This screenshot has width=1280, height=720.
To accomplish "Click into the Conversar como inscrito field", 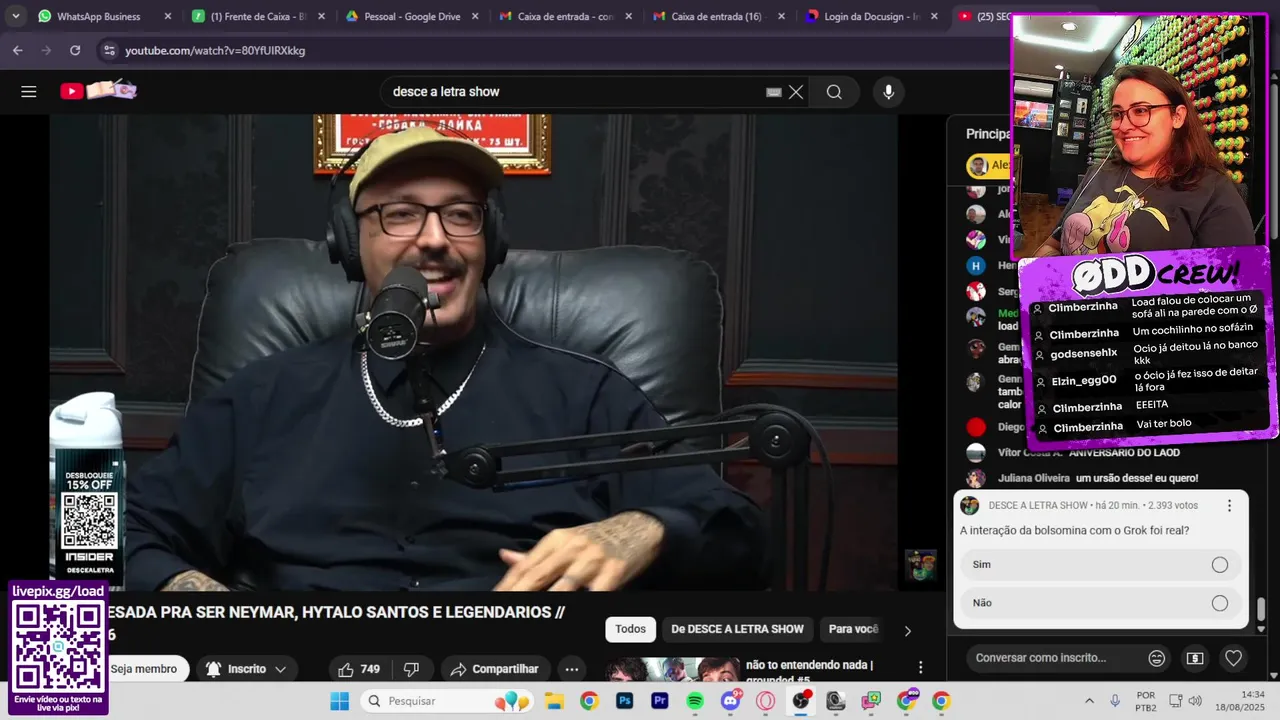I will pyautogui.click(x=1055, y=658).
